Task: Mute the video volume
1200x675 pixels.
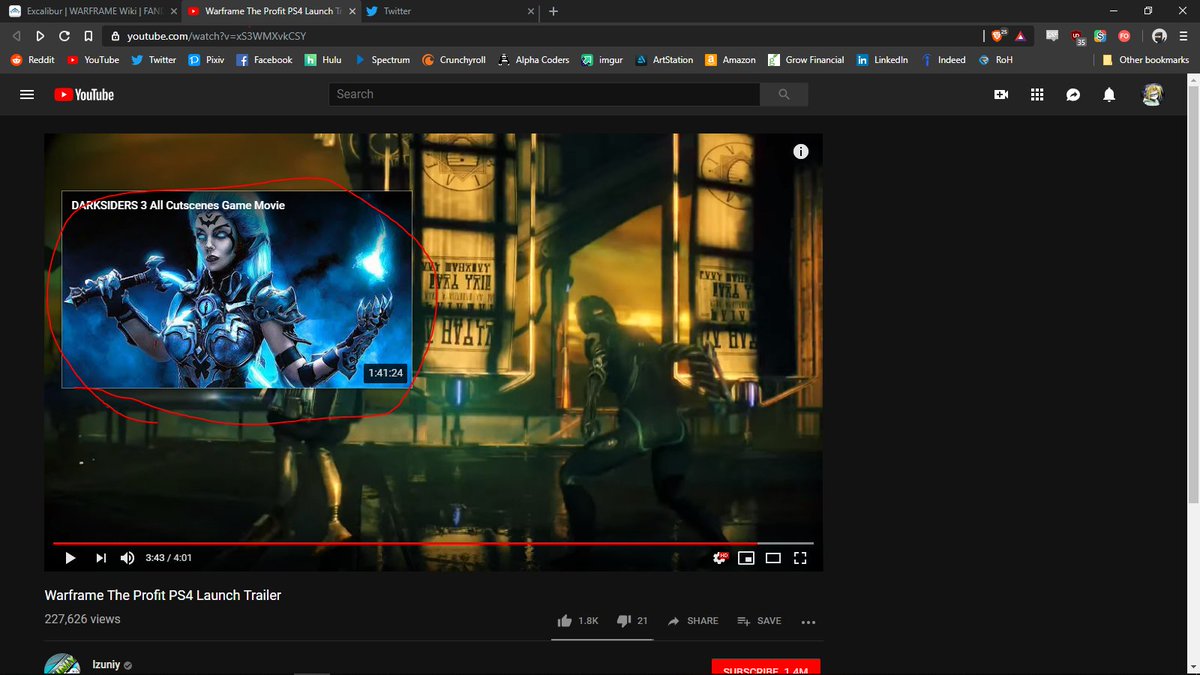Action: (128, 558)
